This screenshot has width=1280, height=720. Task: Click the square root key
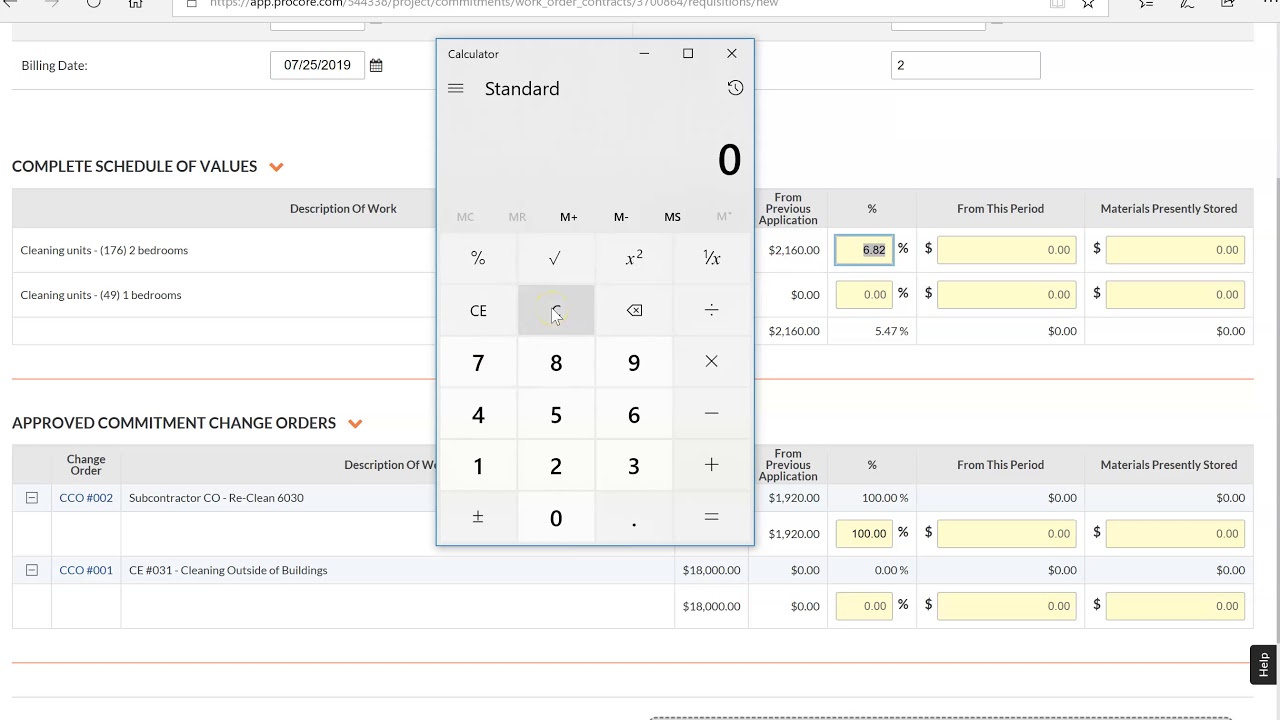click(x=556, y=258)
